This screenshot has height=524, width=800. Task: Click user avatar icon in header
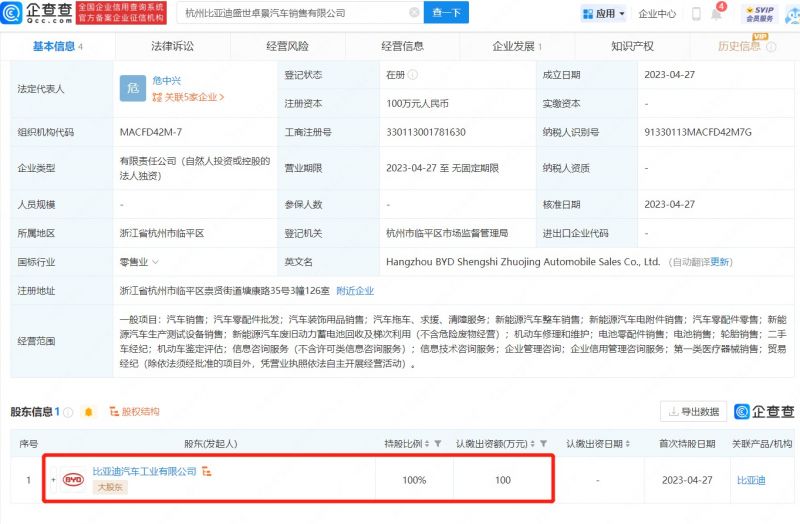pos(793,14)
